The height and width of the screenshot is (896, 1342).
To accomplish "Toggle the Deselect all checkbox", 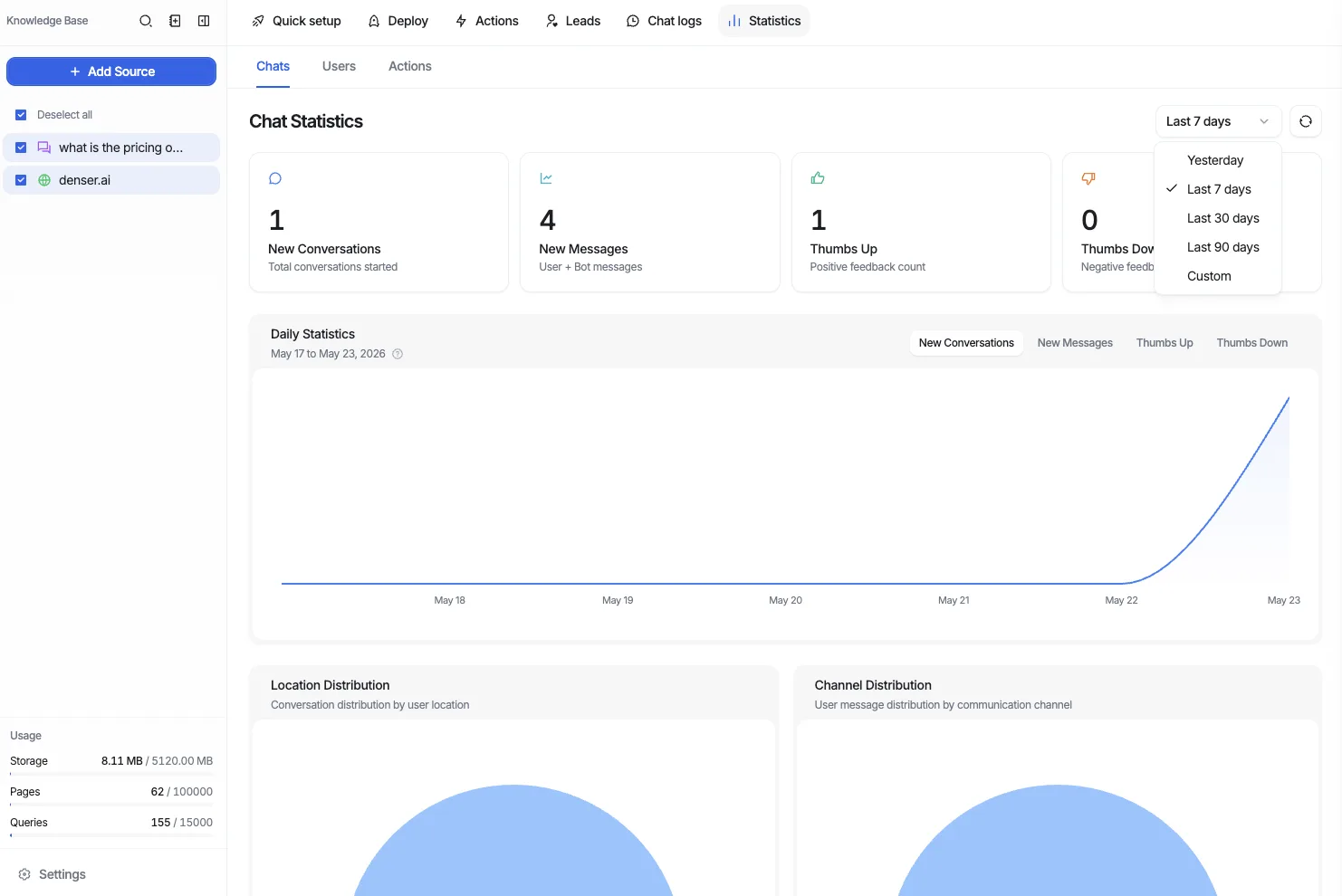I will tap(21, 115).
